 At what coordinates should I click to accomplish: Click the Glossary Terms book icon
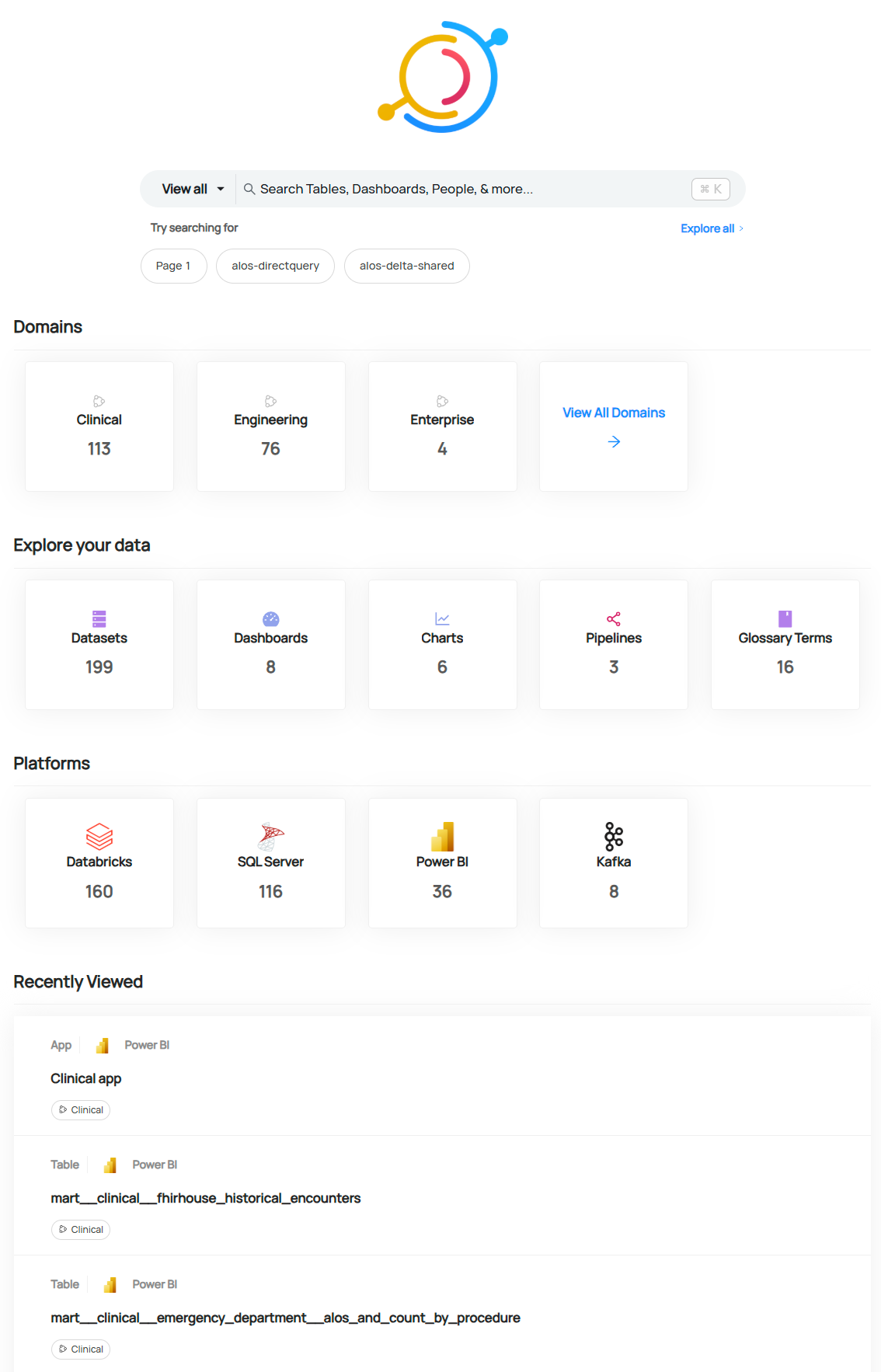point(785,618)
